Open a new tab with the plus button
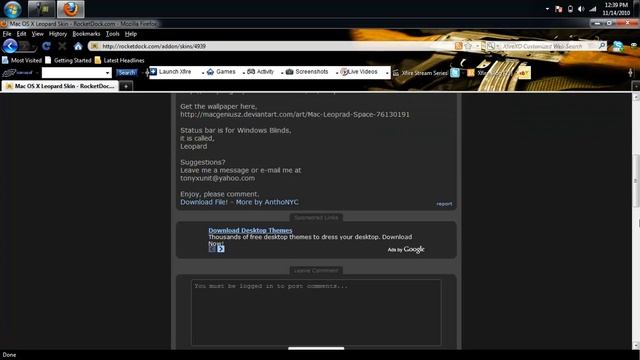This screenshot has width=640, height=360. pyautogui.click(x=126, y=86)
